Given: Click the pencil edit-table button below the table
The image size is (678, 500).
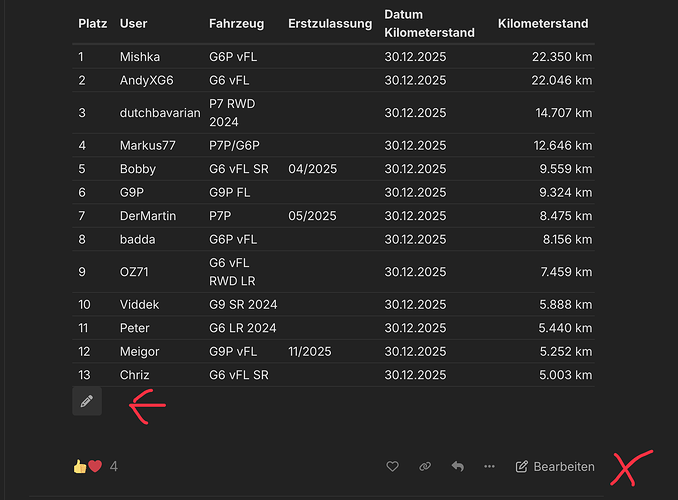Looking at the screenshot, I should tap(87, 401).
